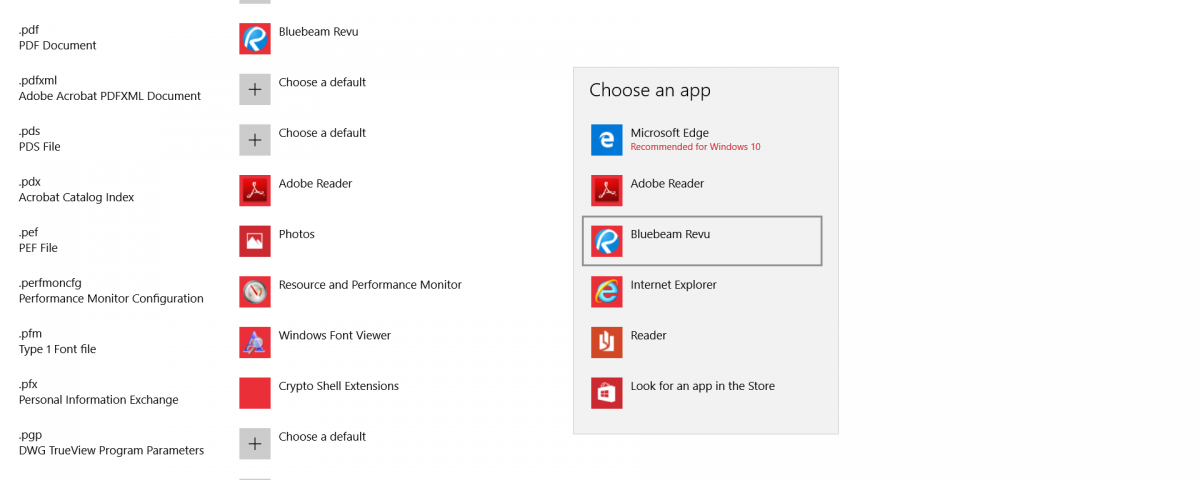Pick Internet Explorer from the app list

tap(702, 291)
